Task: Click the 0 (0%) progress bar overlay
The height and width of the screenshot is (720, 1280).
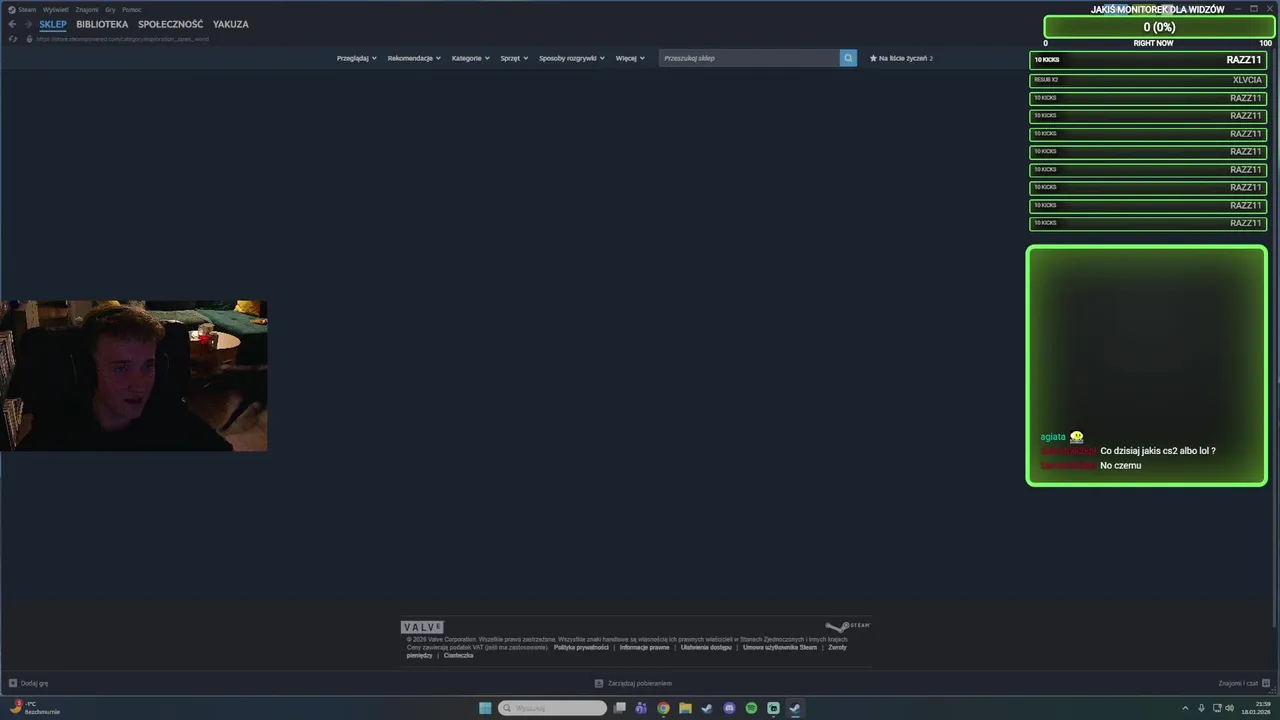Action: pos(1159,27)
